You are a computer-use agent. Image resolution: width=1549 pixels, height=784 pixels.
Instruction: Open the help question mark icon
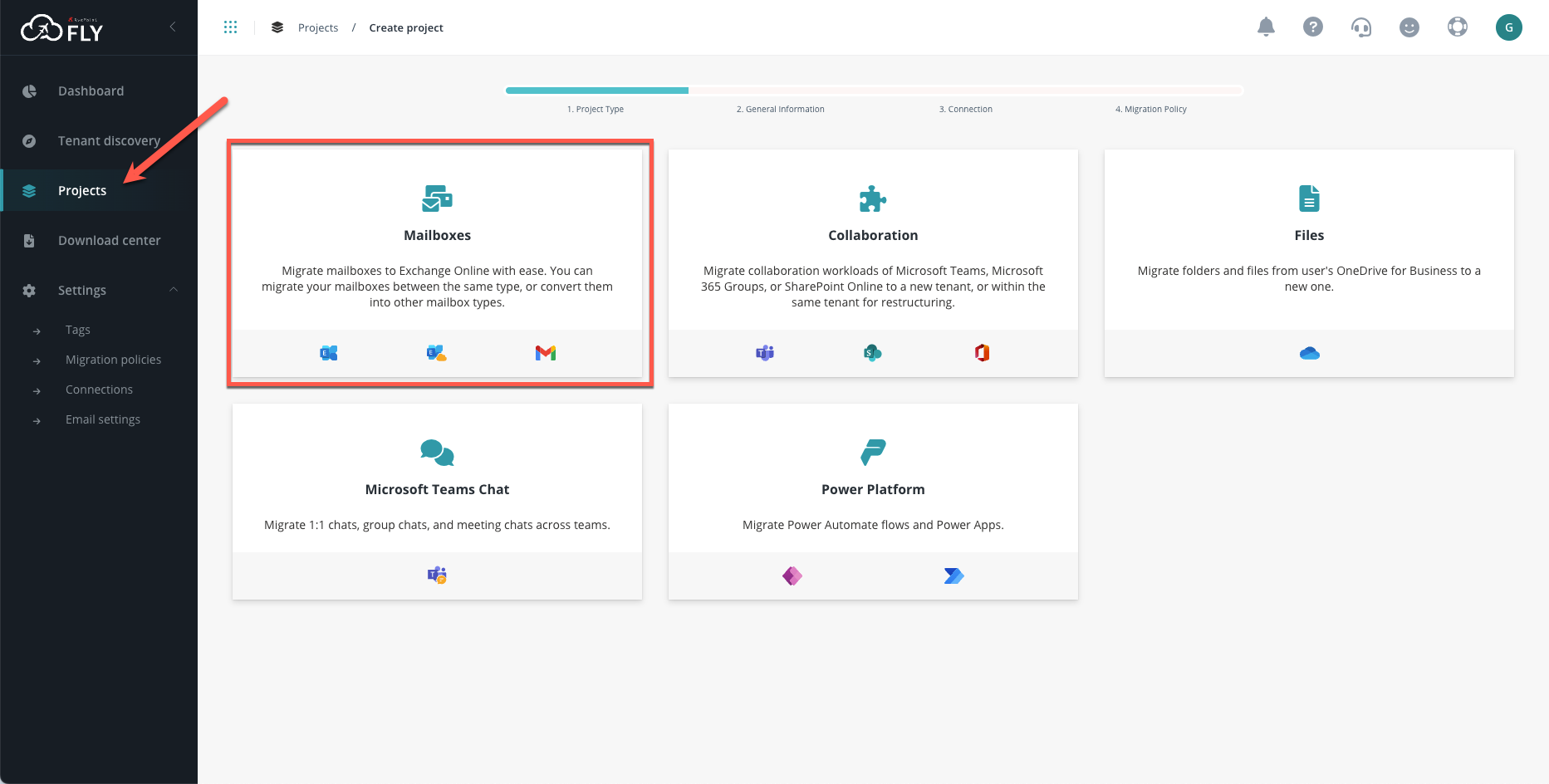(x=1313, y=27)
